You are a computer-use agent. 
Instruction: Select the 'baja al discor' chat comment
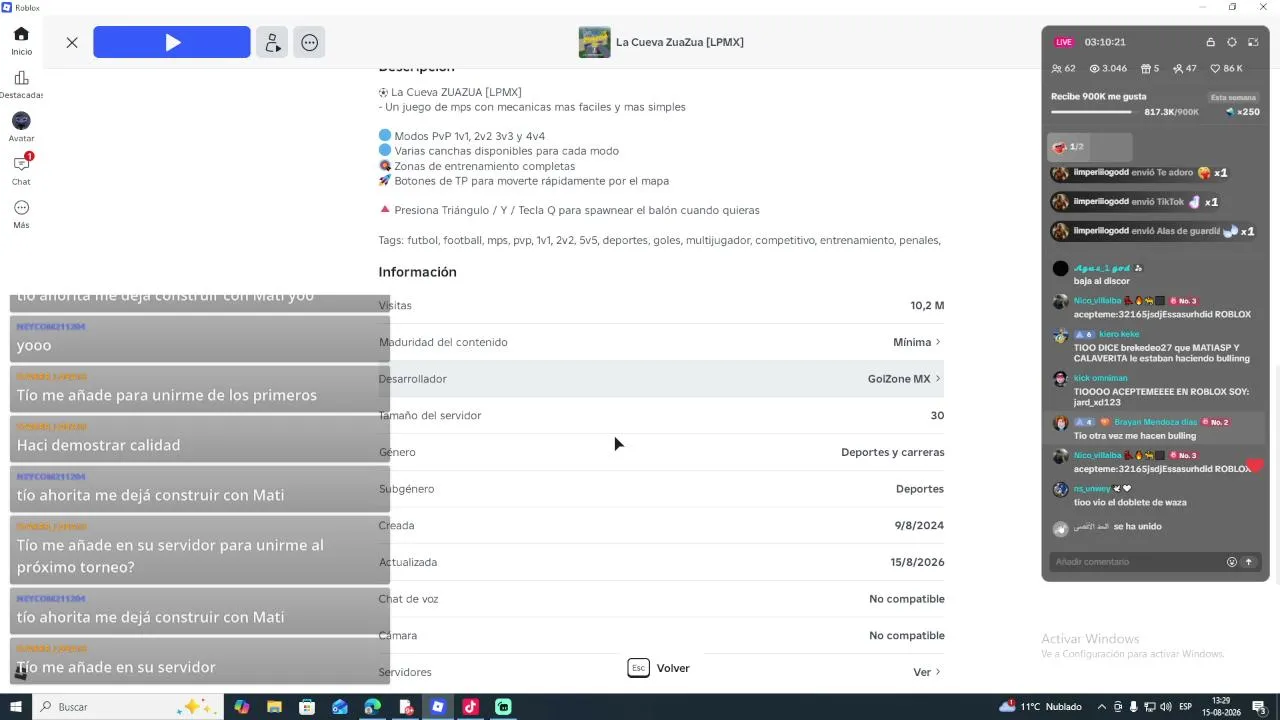[x=1101, y=281]
